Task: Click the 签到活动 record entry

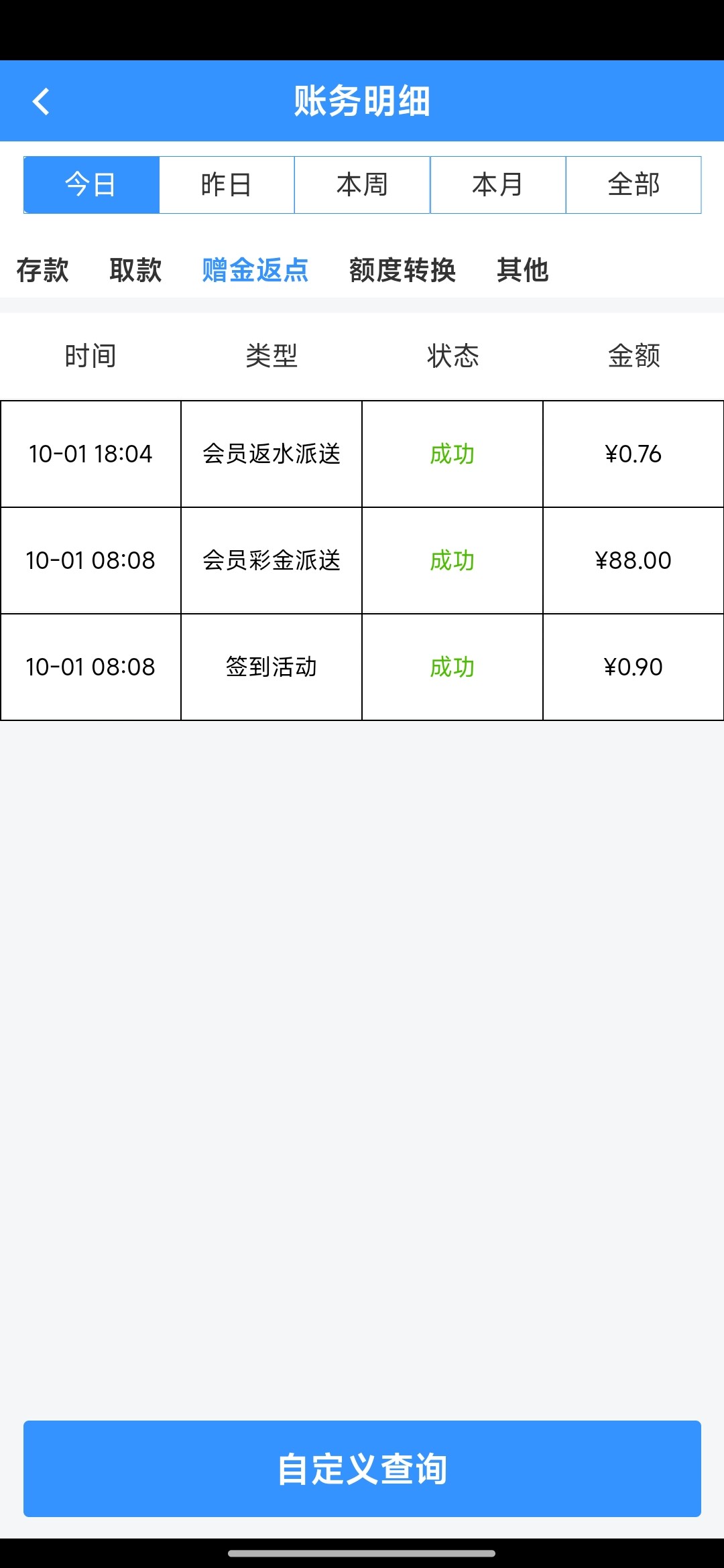Action: (x=271, y=667)
